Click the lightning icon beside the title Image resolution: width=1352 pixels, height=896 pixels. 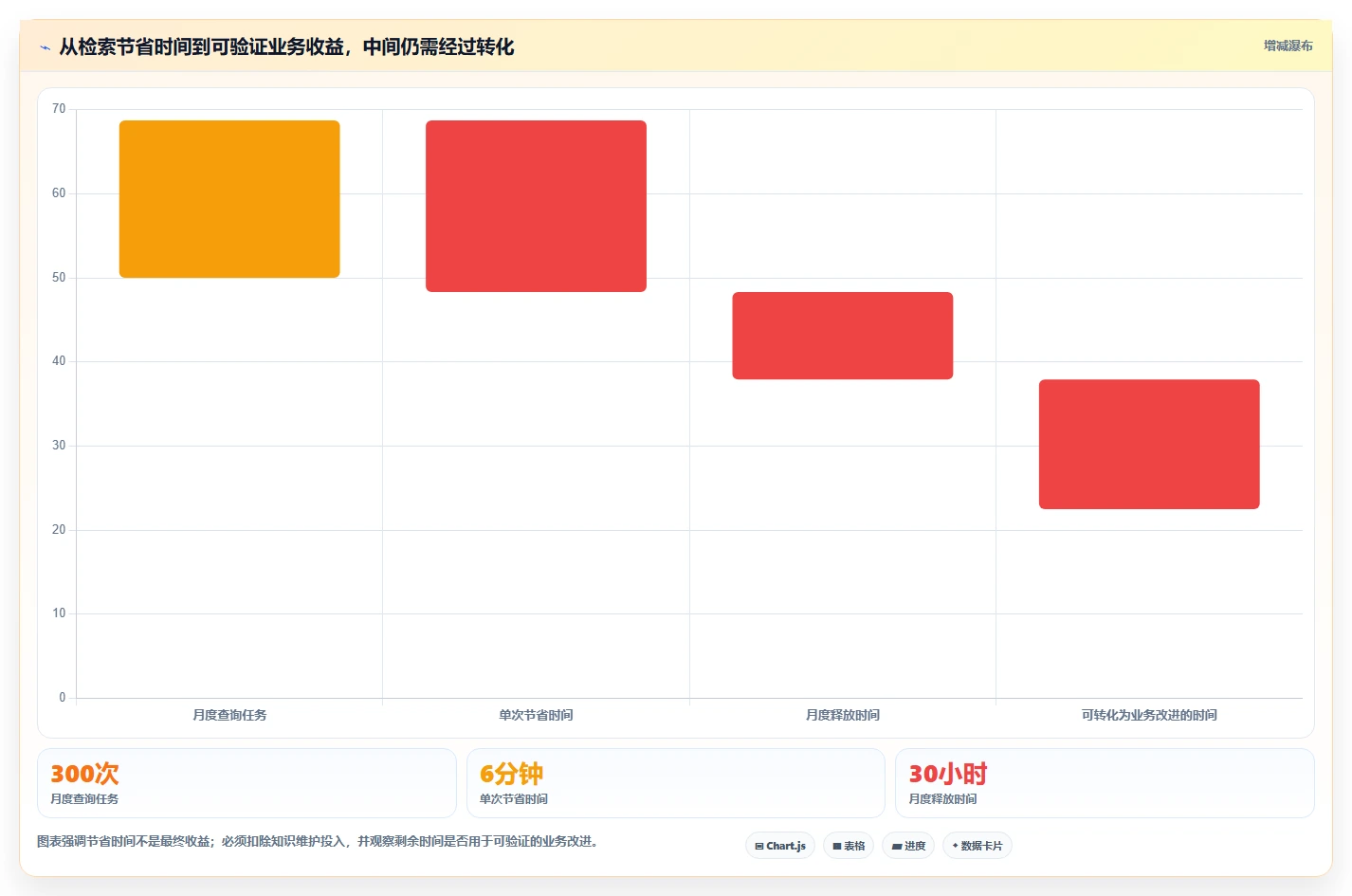(x=45, y=47)
